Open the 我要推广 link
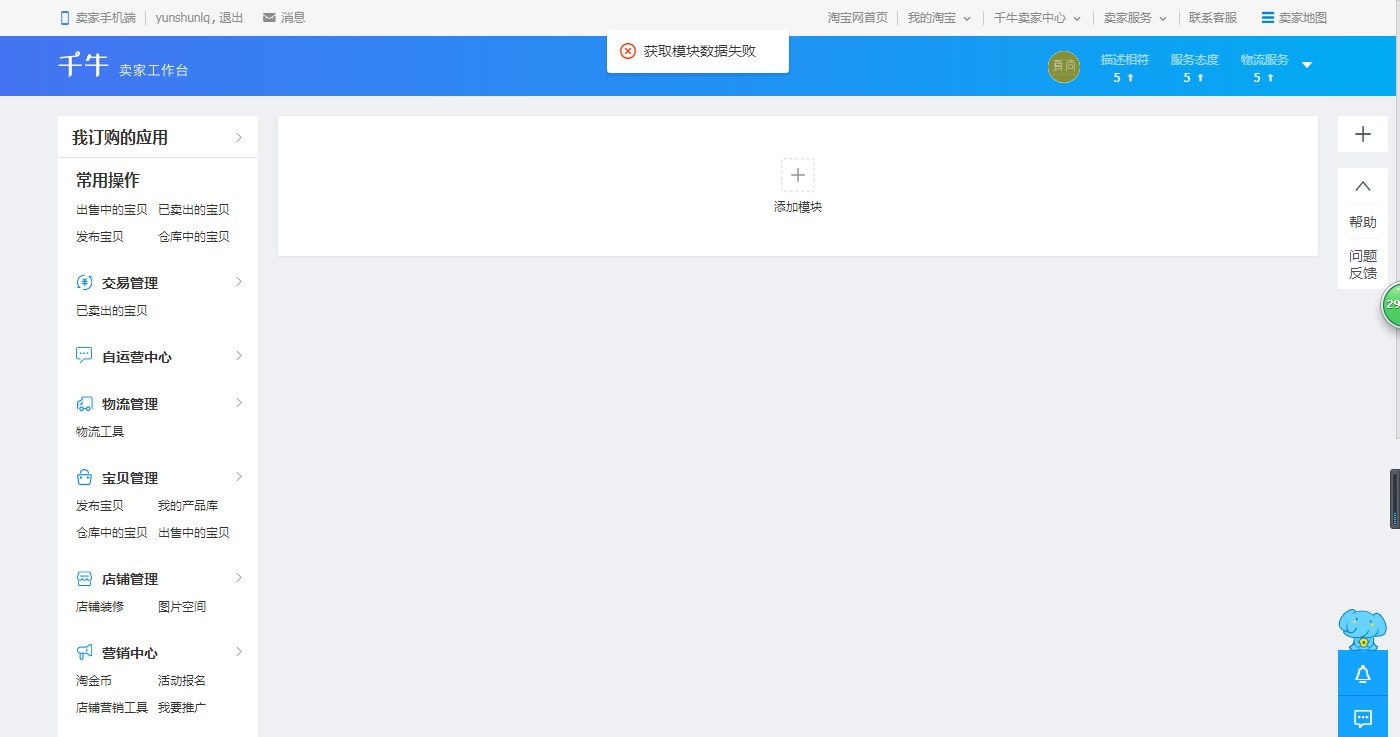This screenshot has height=737, width=1400. [182, 708]
